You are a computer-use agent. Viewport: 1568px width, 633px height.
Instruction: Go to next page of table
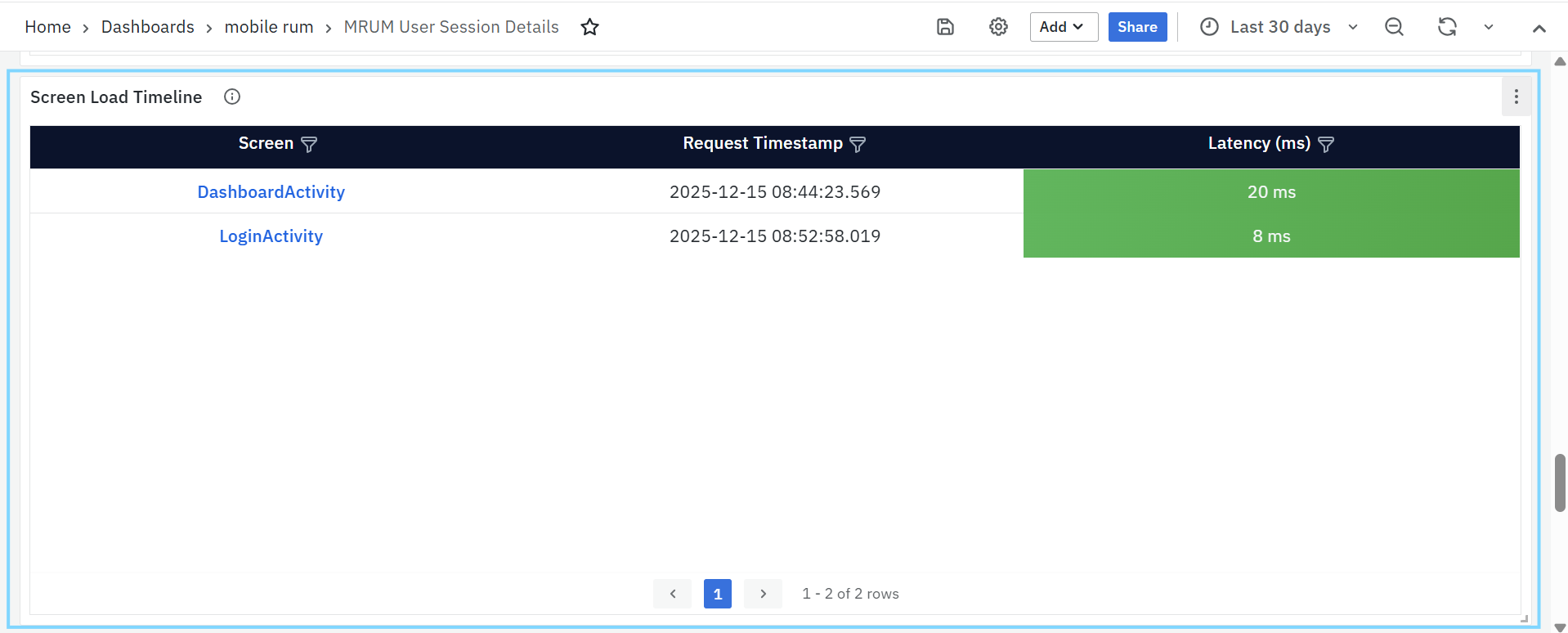click(x=763, y=594)
